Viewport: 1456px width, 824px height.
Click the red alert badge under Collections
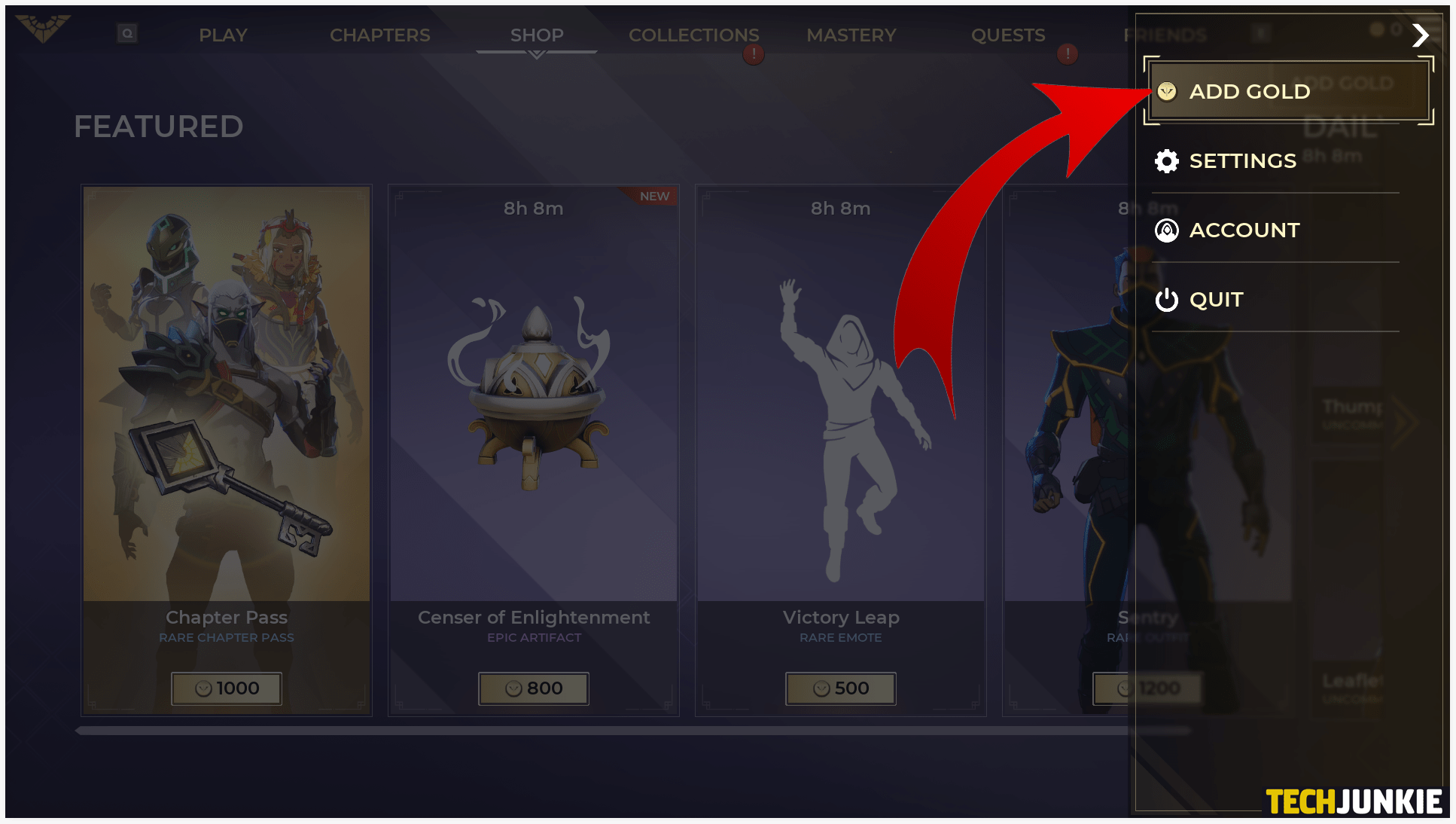pyautogui.click(x=754, y=54)
